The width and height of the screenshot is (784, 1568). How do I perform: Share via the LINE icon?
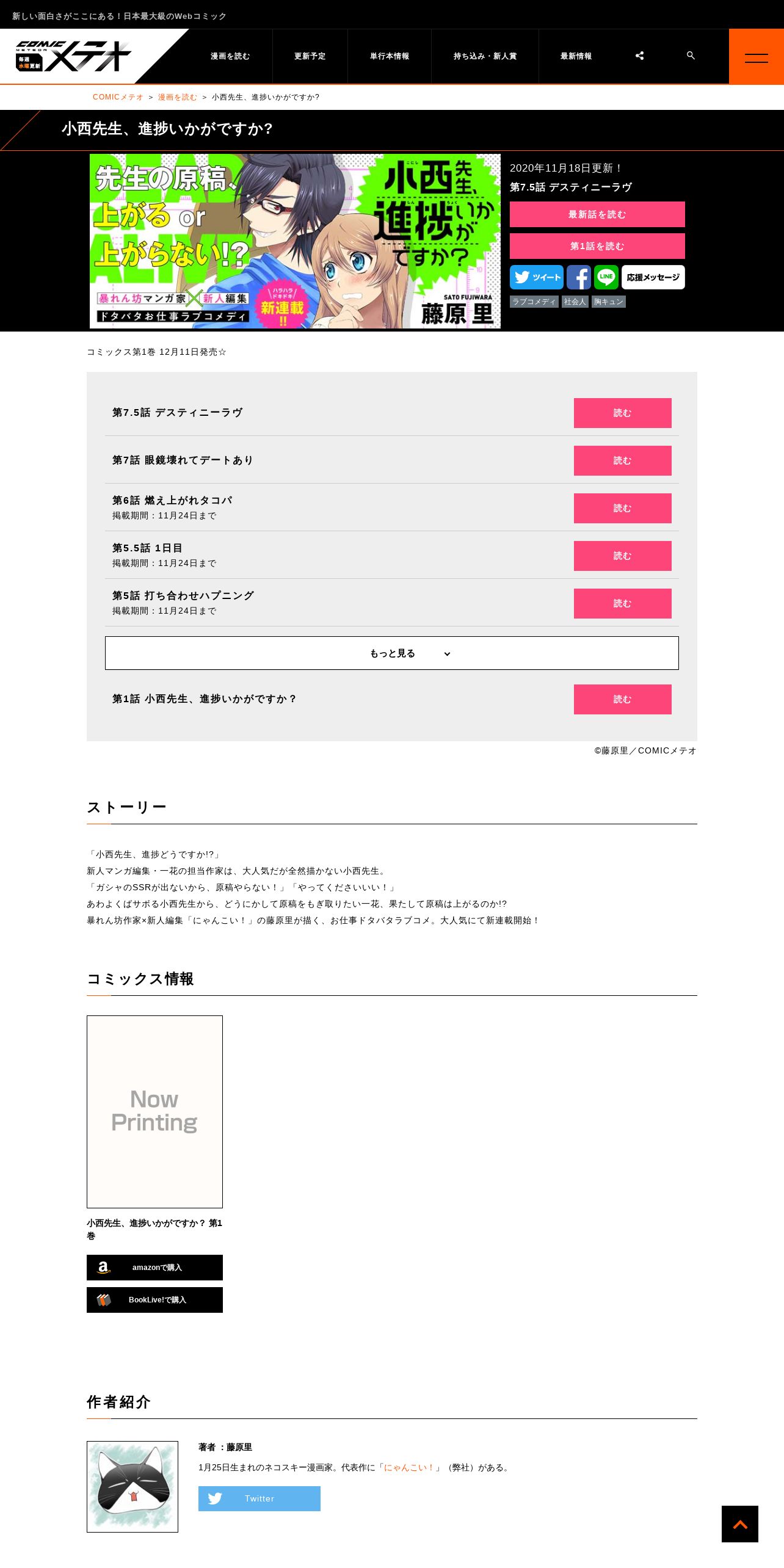[x=606, y=277]
